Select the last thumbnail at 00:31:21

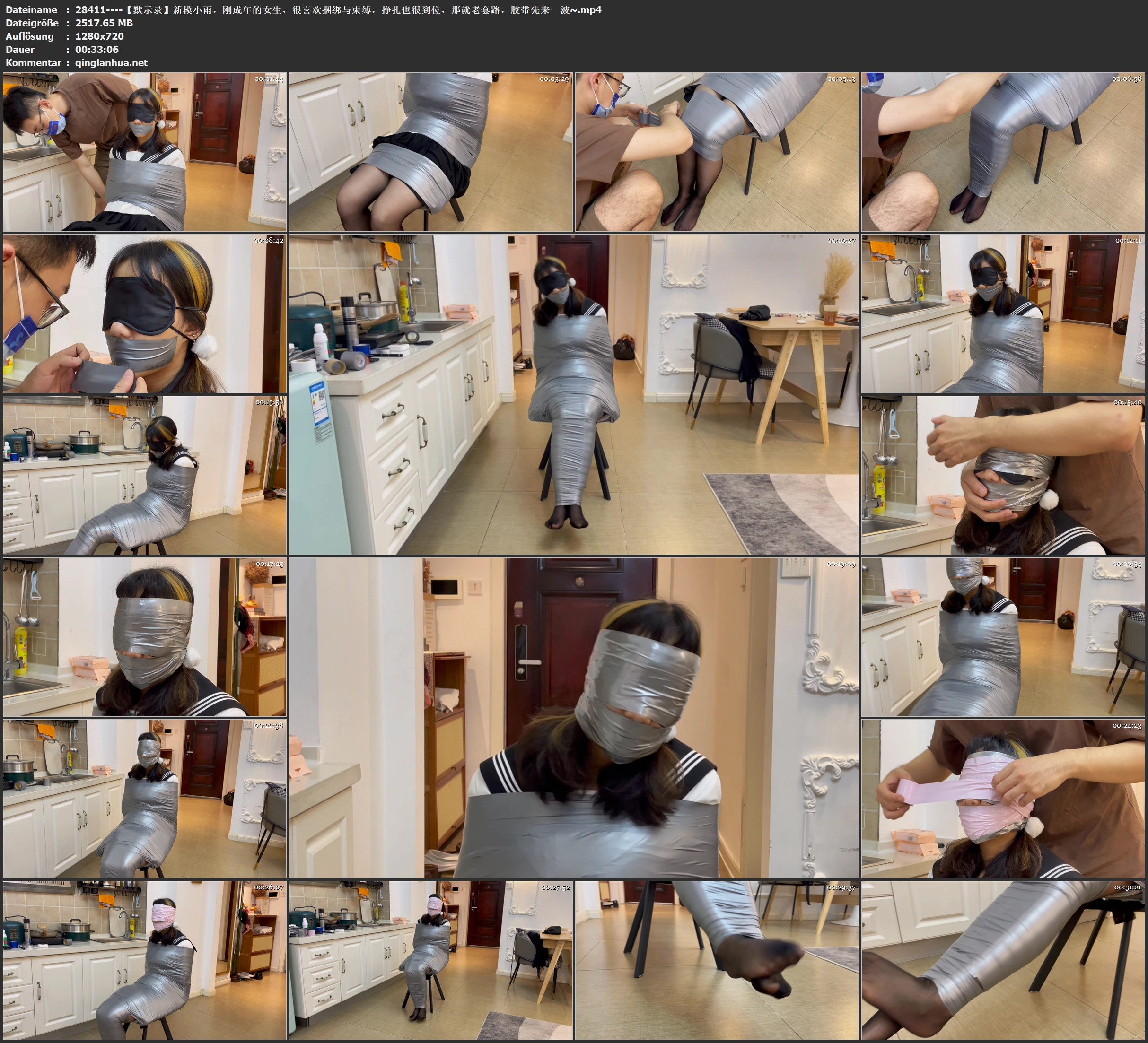click(x=1003, y=960)
